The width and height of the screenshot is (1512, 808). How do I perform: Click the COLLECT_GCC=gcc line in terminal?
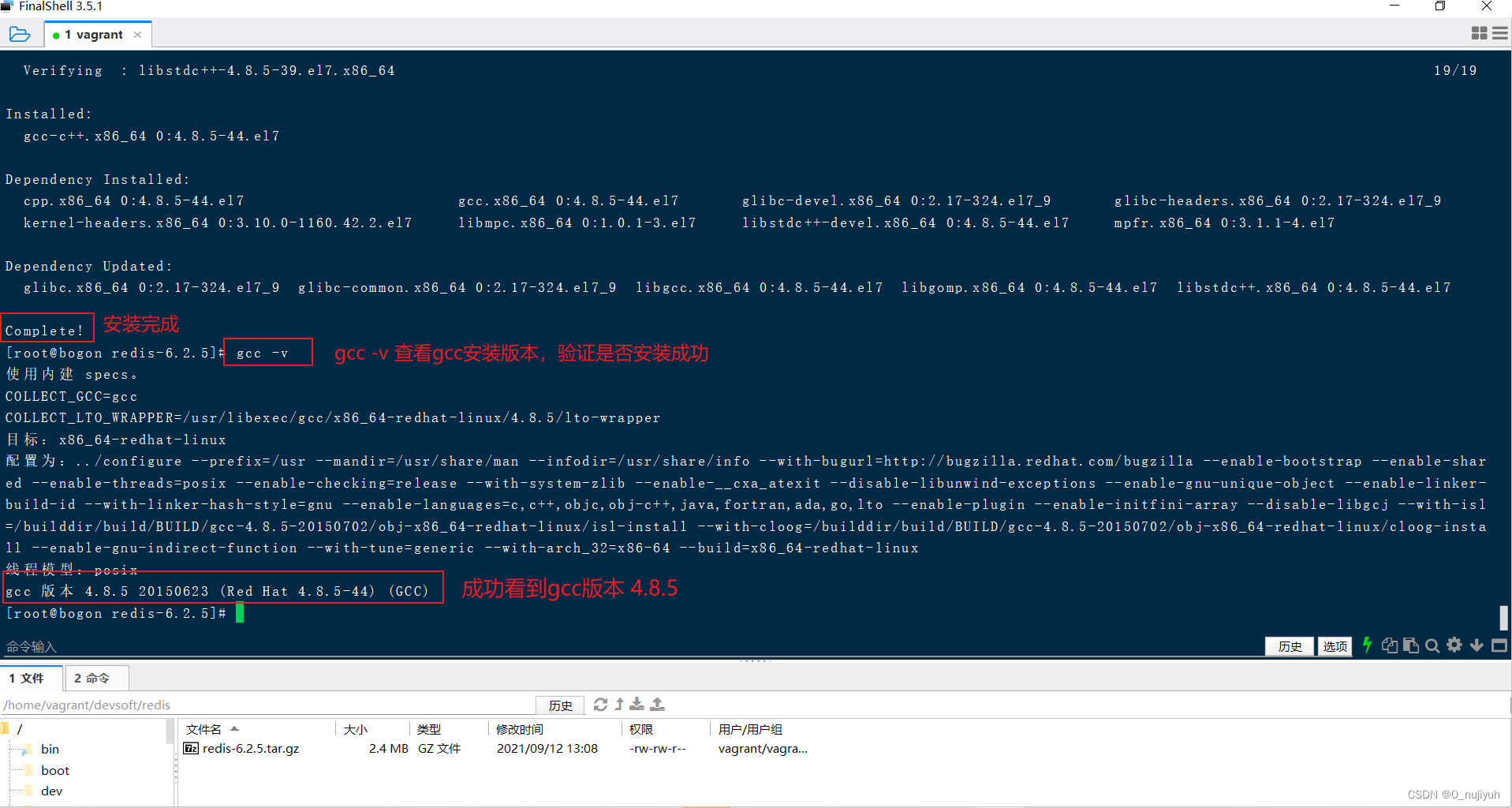point(72,396)
